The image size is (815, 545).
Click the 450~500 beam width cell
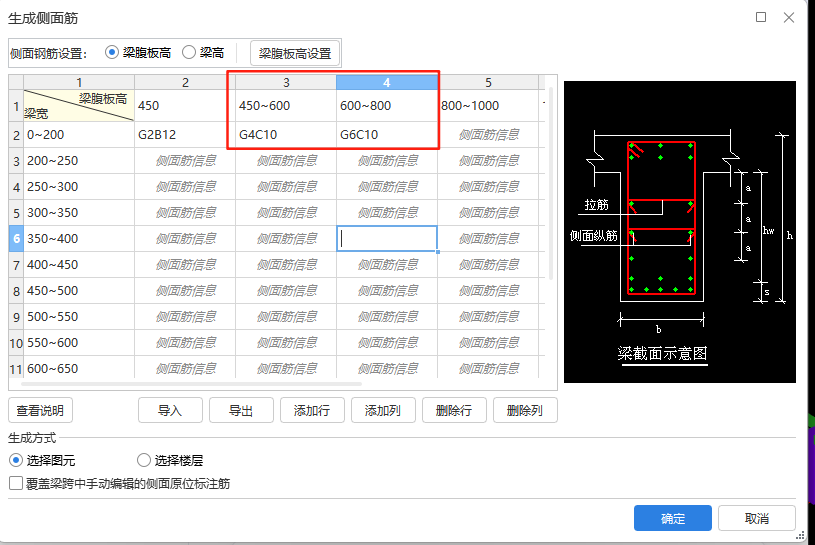(x=79, y=290)
